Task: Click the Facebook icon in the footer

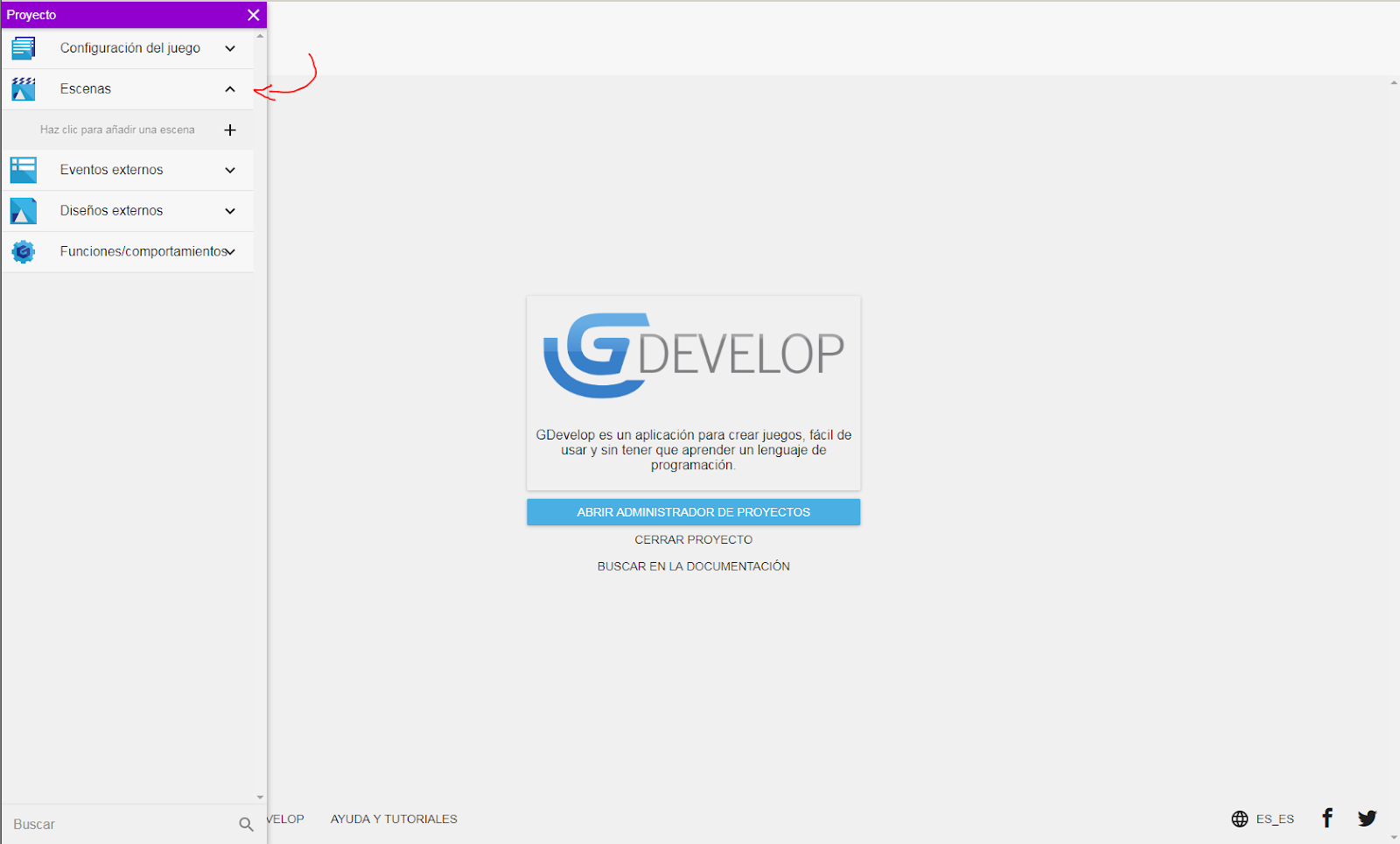Action: pos(1326,817)
